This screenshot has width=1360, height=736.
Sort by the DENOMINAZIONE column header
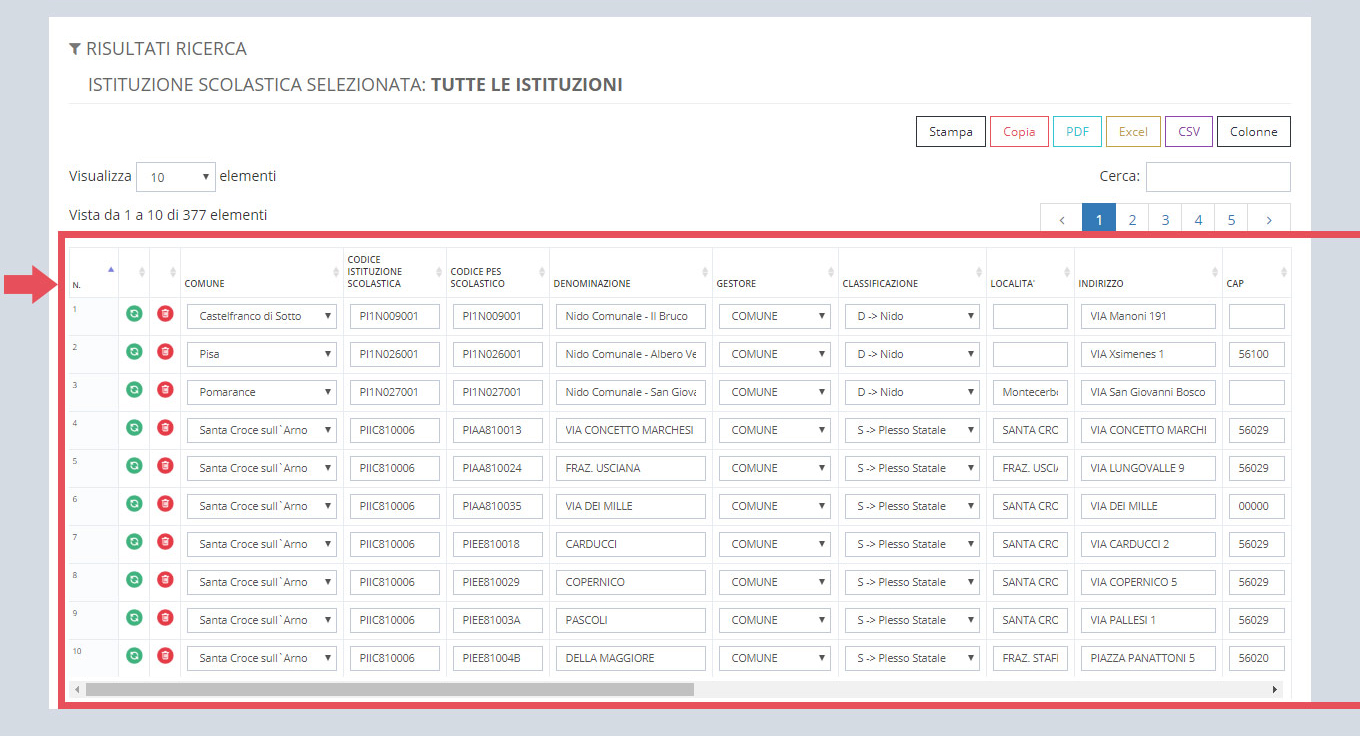pyautogui.click(x=631, y=272)
